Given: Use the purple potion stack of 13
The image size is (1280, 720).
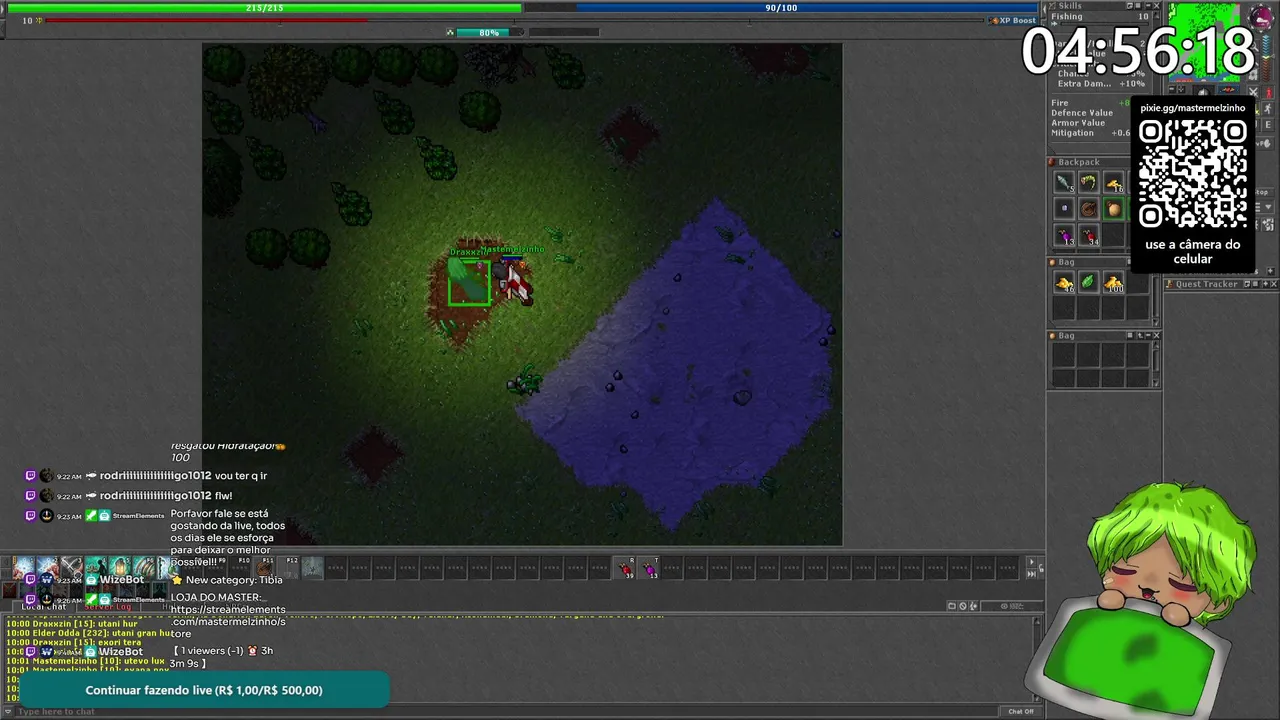Looking at the screenshot, I should (x=1064, y=235).
